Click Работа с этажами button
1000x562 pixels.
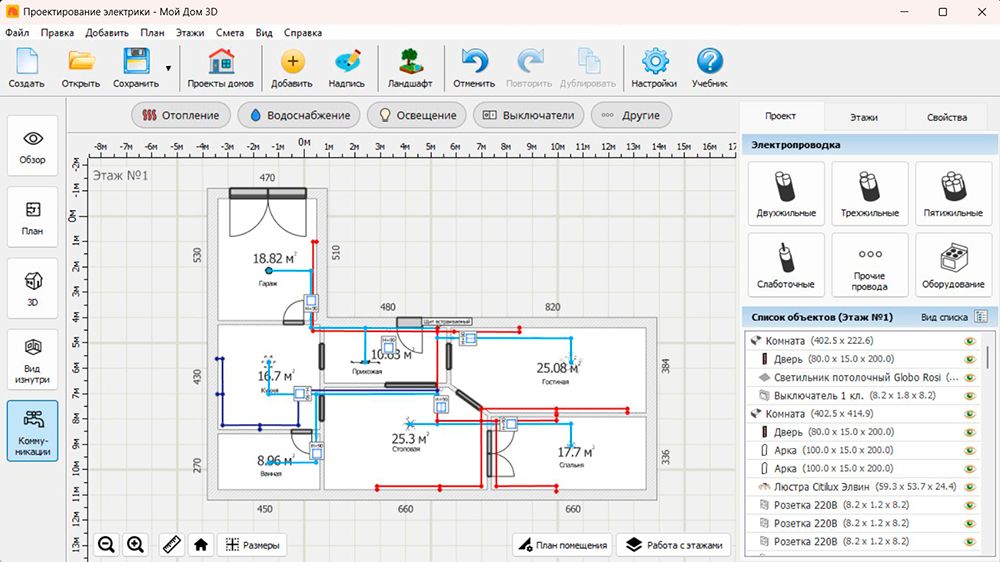pyautogui.click(x=675, y=545)
